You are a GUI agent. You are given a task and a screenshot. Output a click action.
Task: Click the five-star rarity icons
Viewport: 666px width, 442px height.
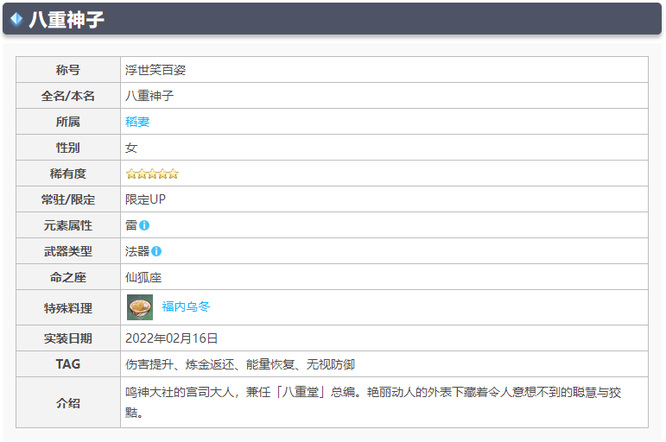pyautogui.click(x=152, y=174)
